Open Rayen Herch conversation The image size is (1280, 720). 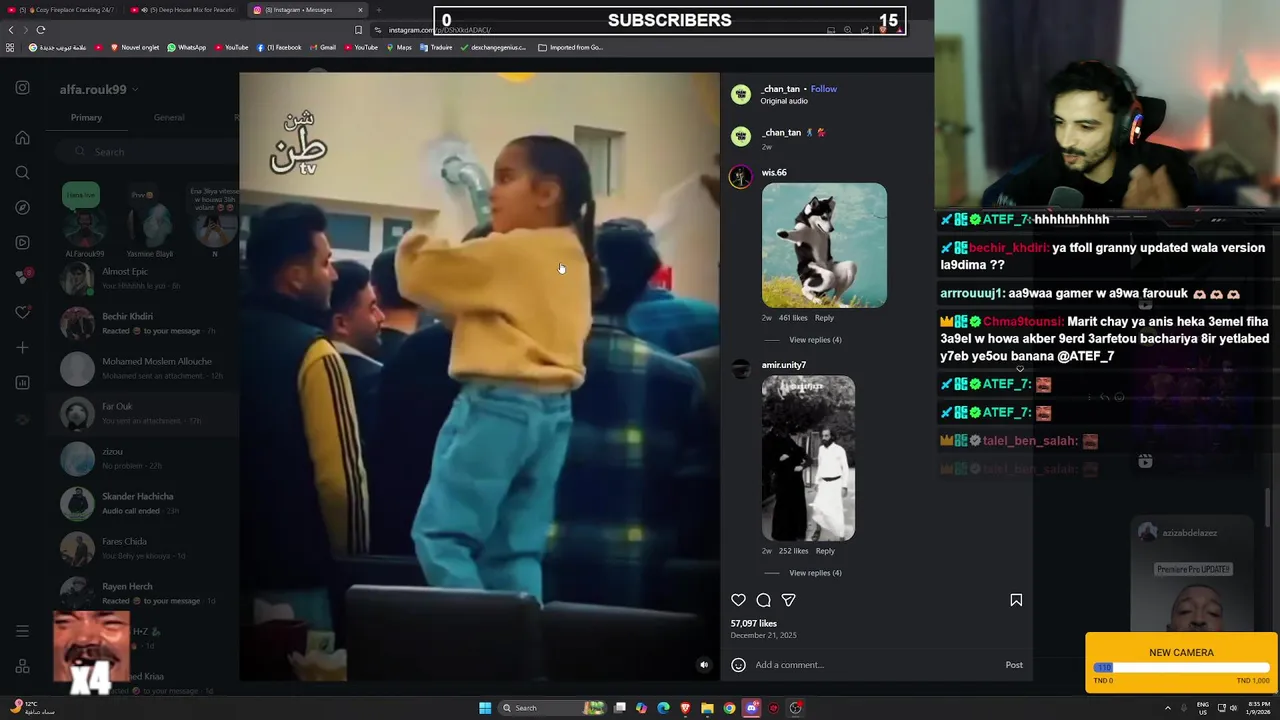click(x=145, y=593)
